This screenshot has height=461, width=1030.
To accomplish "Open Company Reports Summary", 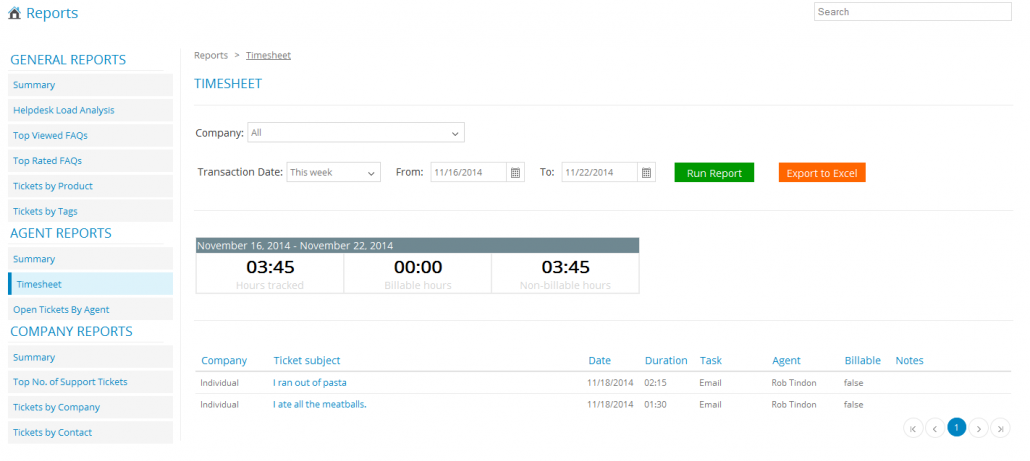I will (x=91, y=357).
